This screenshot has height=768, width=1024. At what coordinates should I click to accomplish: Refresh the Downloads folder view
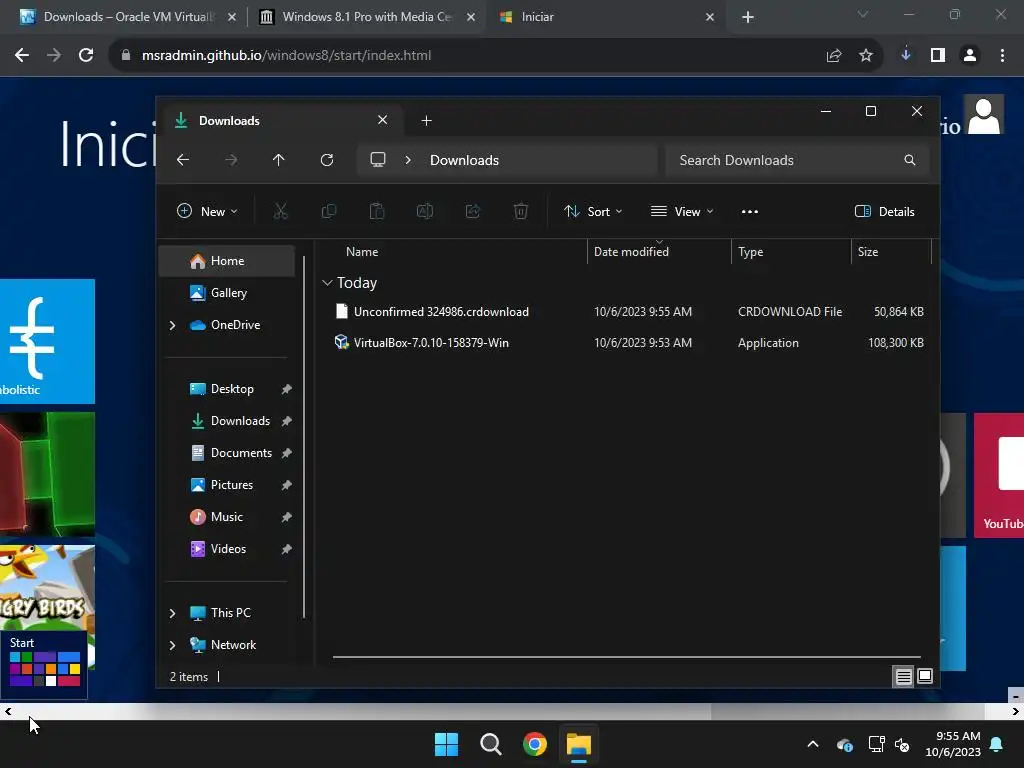click(x=327, y=160)
